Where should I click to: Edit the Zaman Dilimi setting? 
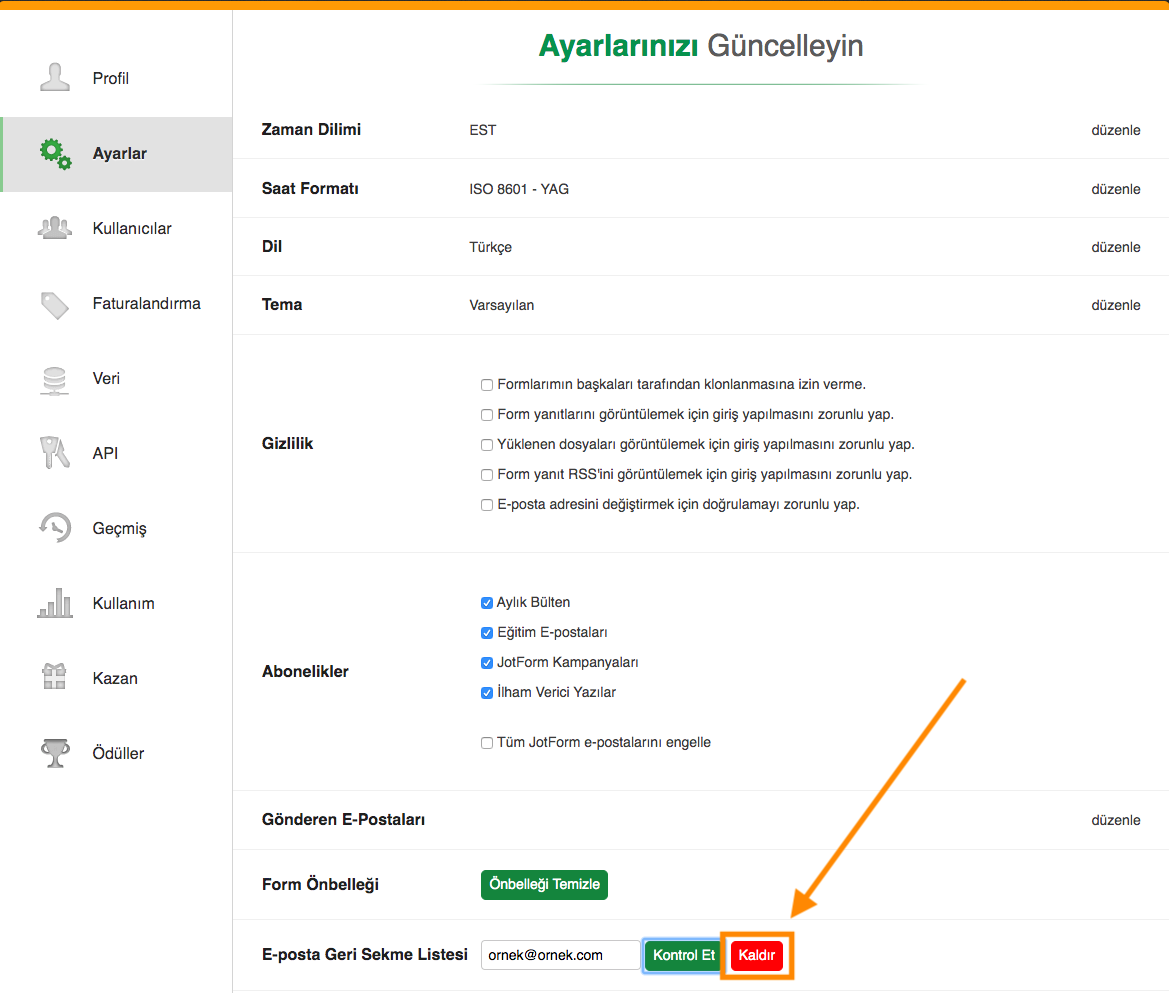(x=1115, y=130)
